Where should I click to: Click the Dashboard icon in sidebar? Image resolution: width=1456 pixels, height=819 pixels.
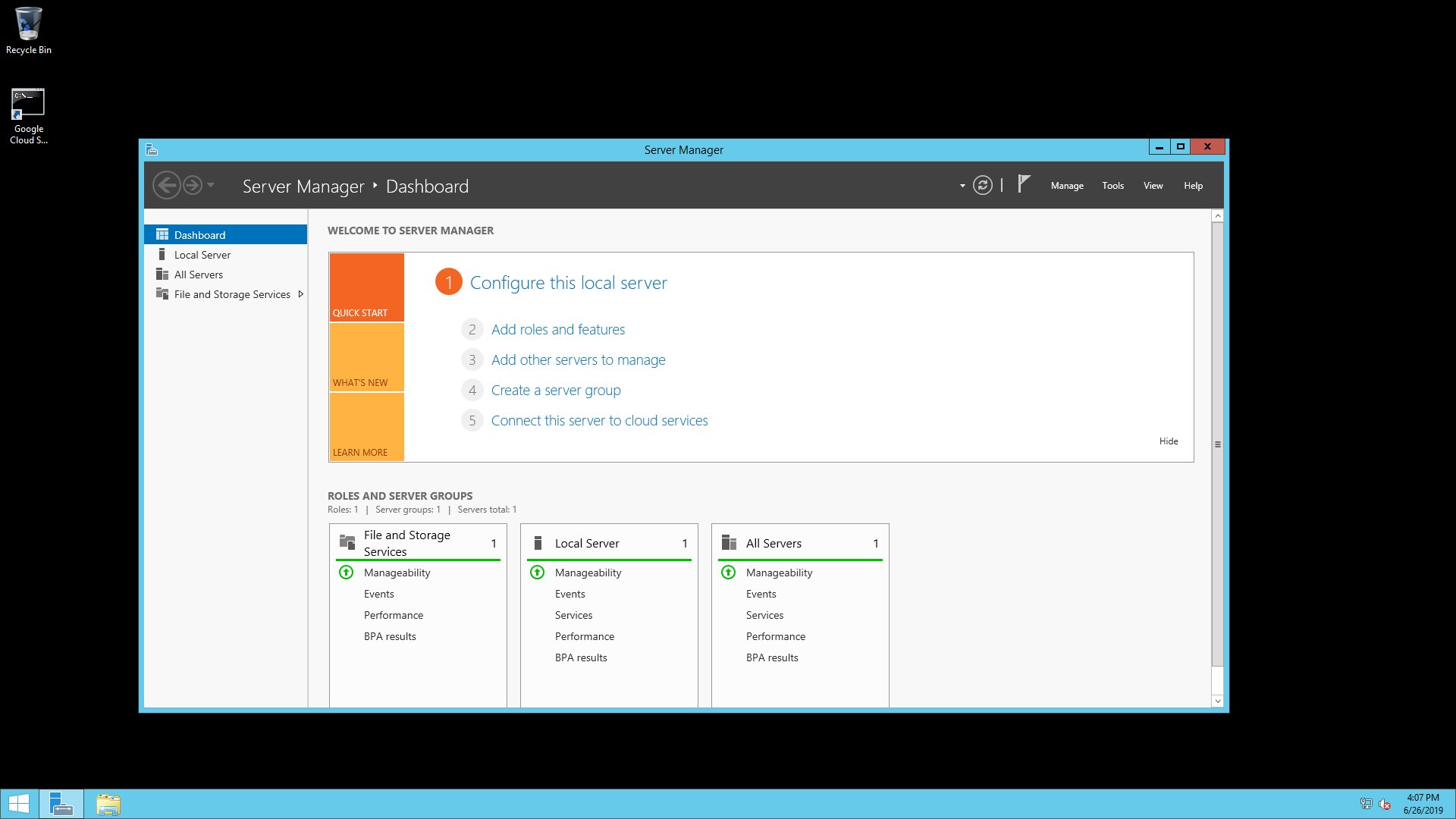point(163,234)
